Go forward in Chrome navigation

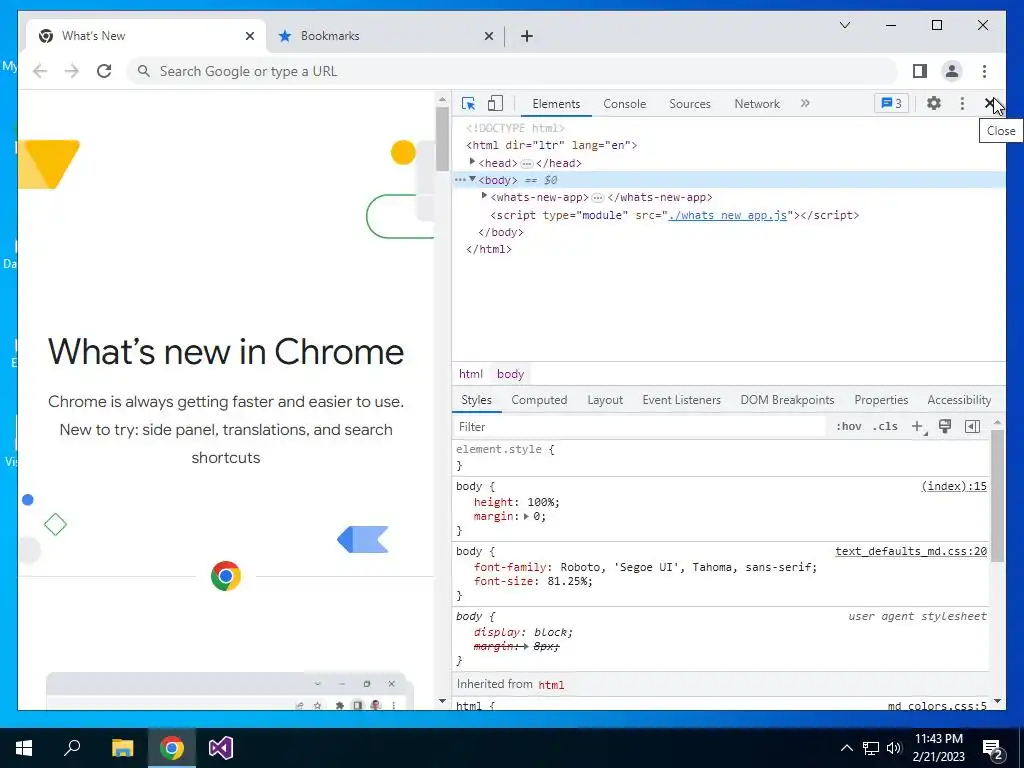(72, 71)
